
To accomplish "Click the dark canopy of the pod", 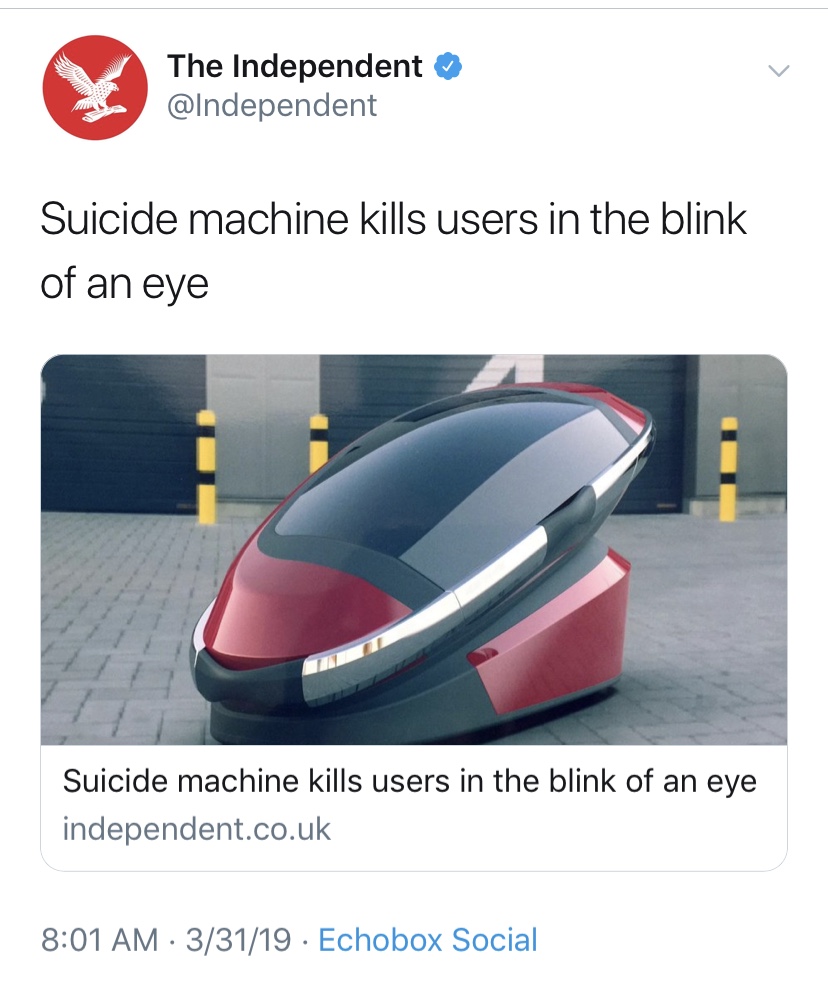I will (x=441, y=479).
